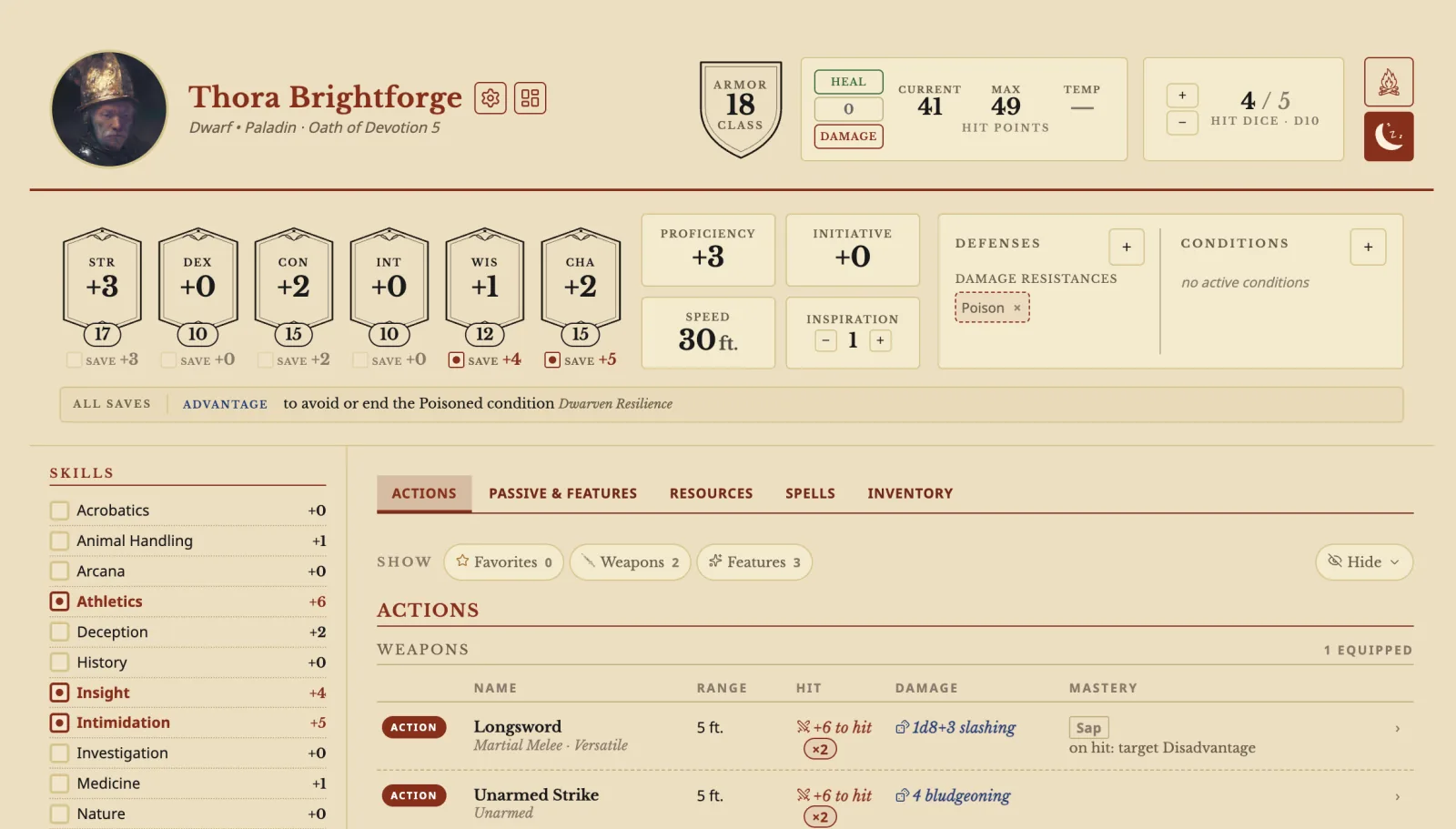Check History skill proficiency
This screenshot has width=1456, height=829.
tap(60, 662)
